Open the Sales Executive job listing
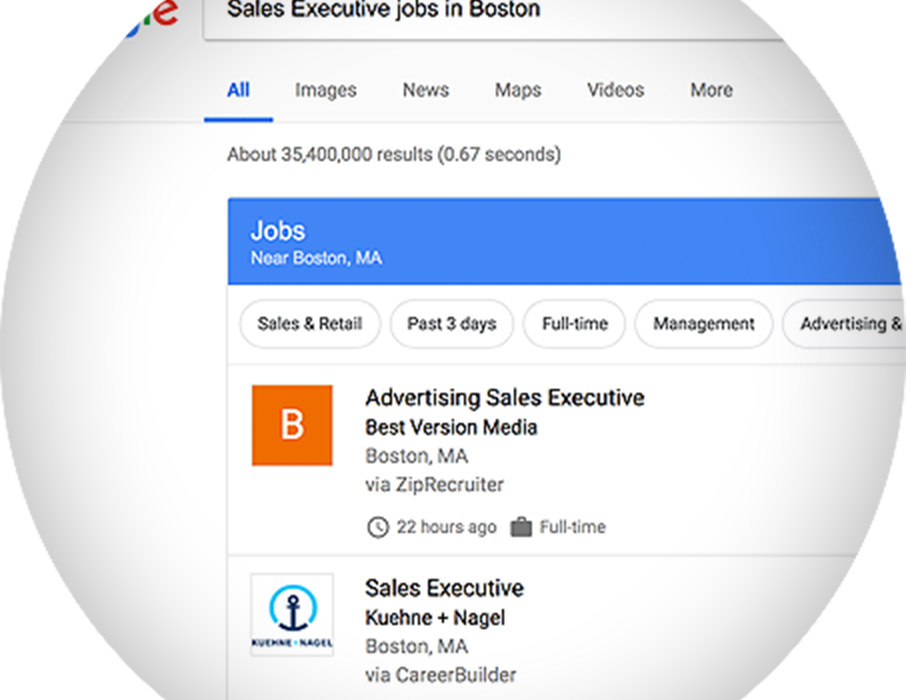906x700 pixels. (444, 588)
